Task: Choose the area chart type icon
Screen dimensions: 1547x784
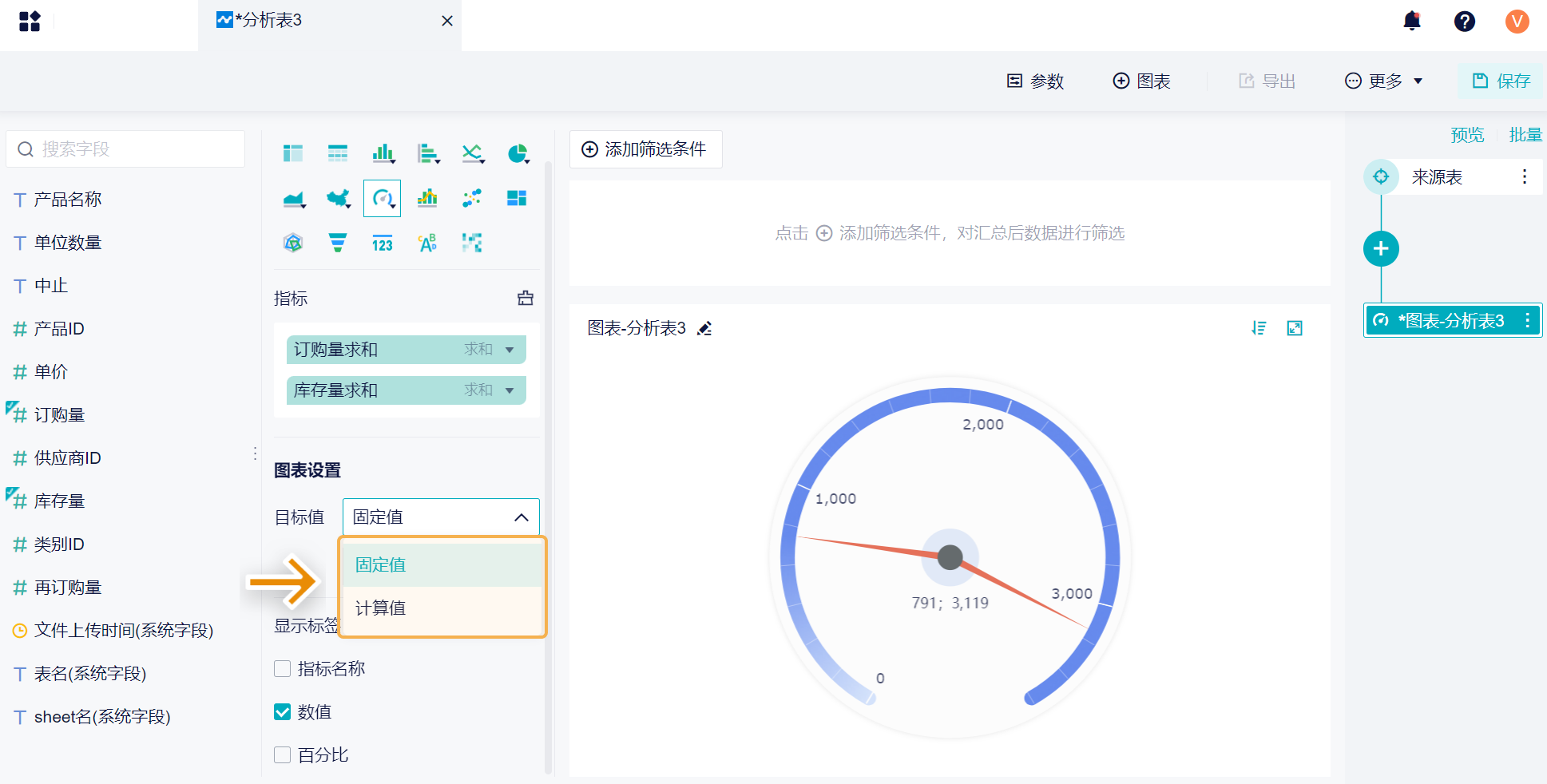Action: 294,198
